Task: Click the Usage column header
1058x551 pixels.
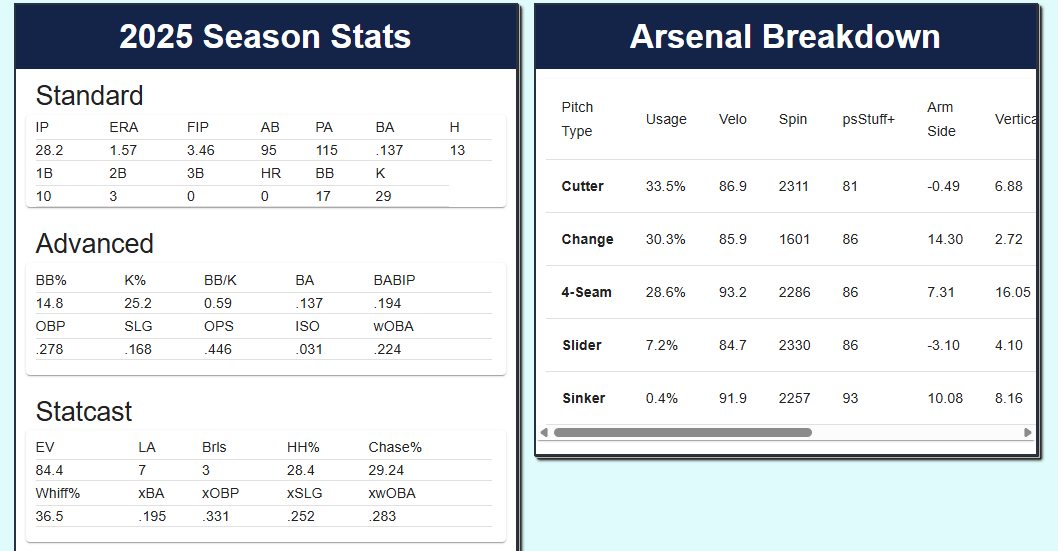Action: (666, 119)
